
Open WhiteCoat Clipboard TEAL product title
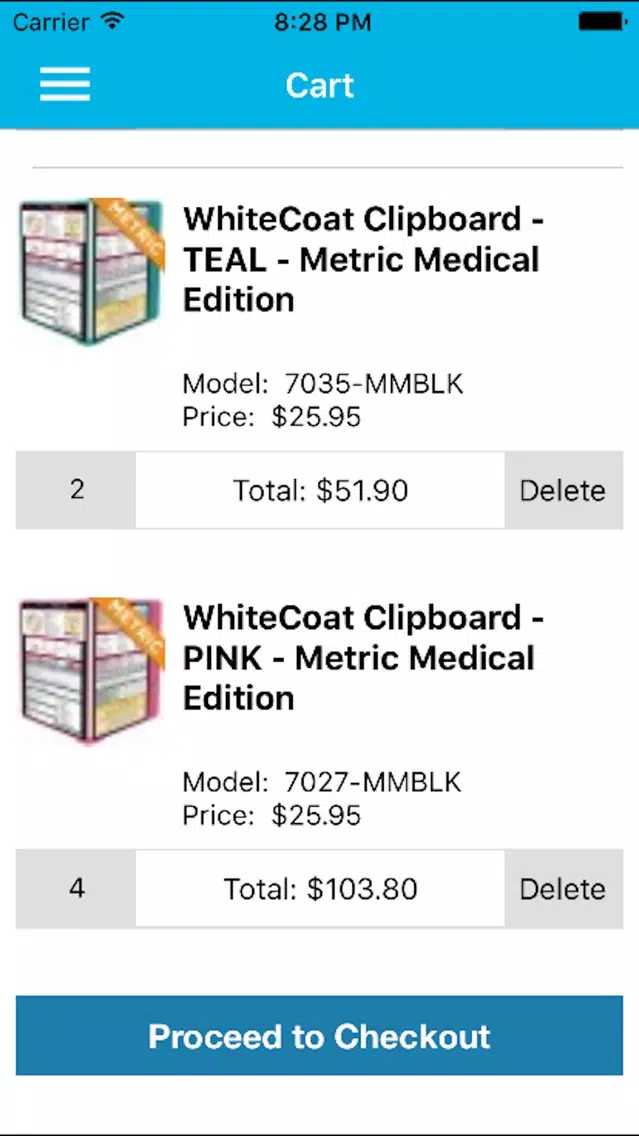tap(361, 259)
